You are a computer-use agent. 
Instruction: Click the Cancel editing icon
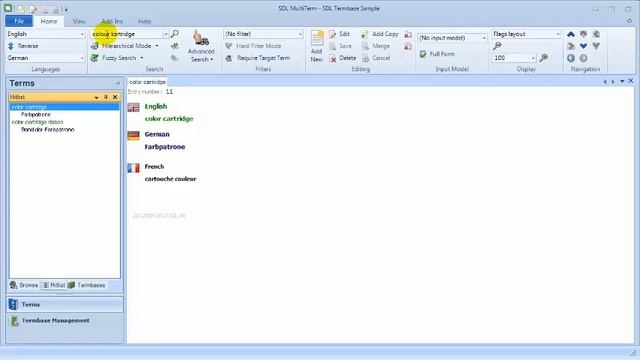tap(365, 58)
